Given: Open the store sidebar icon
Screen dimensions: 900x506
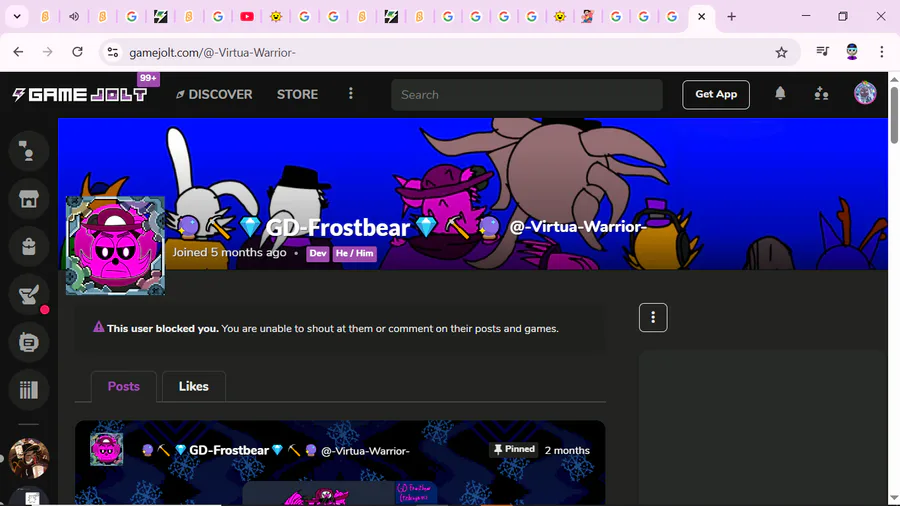Looking at the screenshot, I should [x=28, y=199].
